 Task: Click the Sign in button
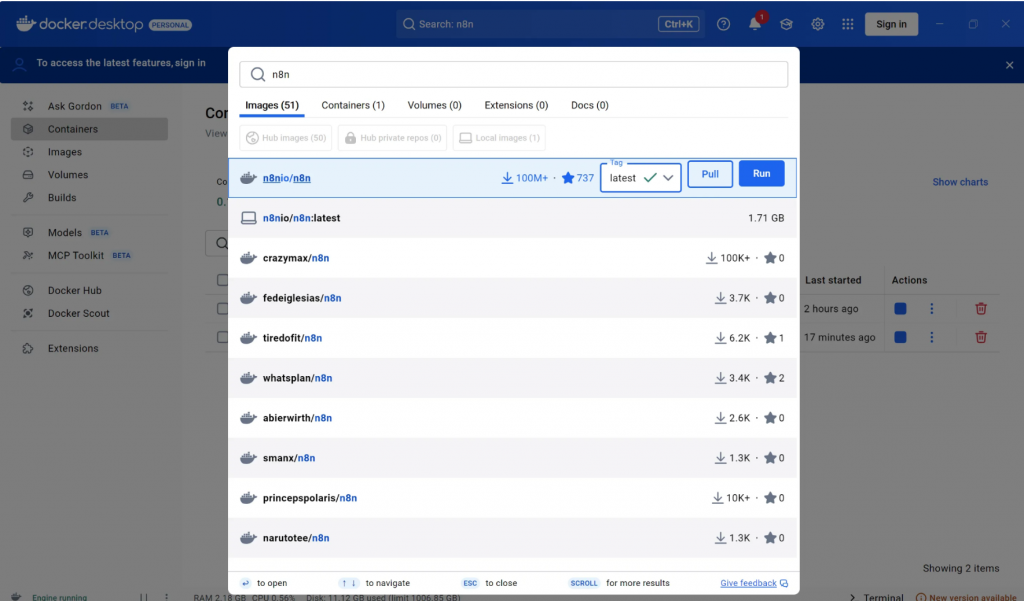pyautogui.click(x=891, y=24)
